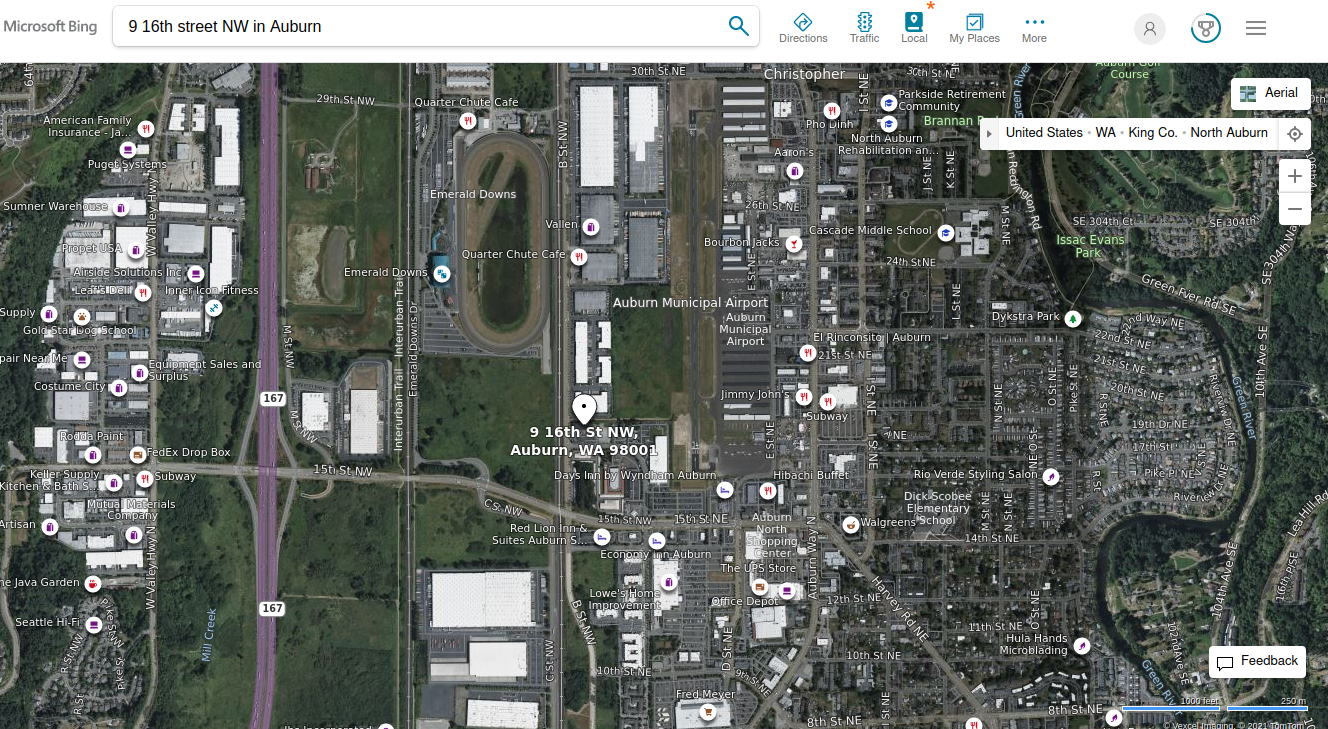Screen dimensions: 1328x729
Task: Switch map style via Aerial button
Action: point(1270,93)
